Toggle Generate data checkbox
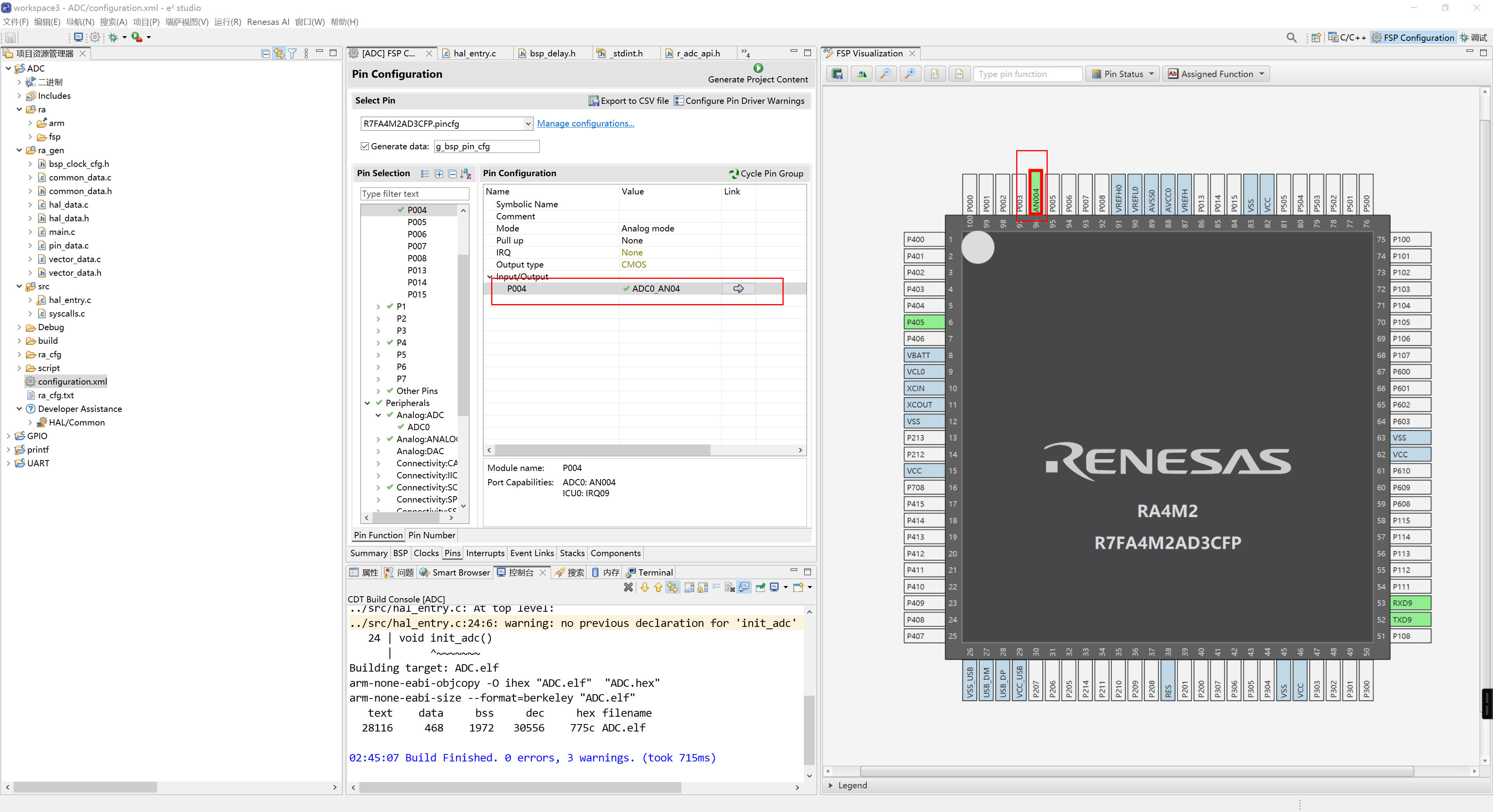Image resolution: width=1493 pixels, height=812 pixels. point(364,146)
